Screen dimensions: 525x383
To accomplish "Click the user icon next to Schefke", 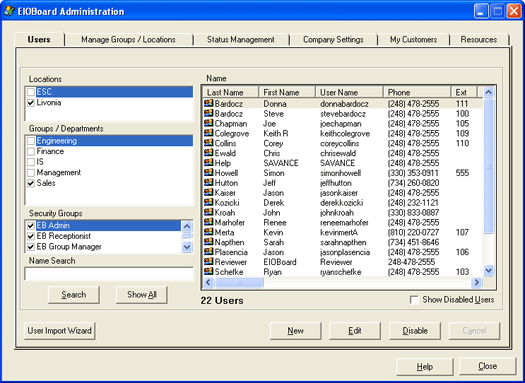I will pyautogui.click(x=209, y=271).
